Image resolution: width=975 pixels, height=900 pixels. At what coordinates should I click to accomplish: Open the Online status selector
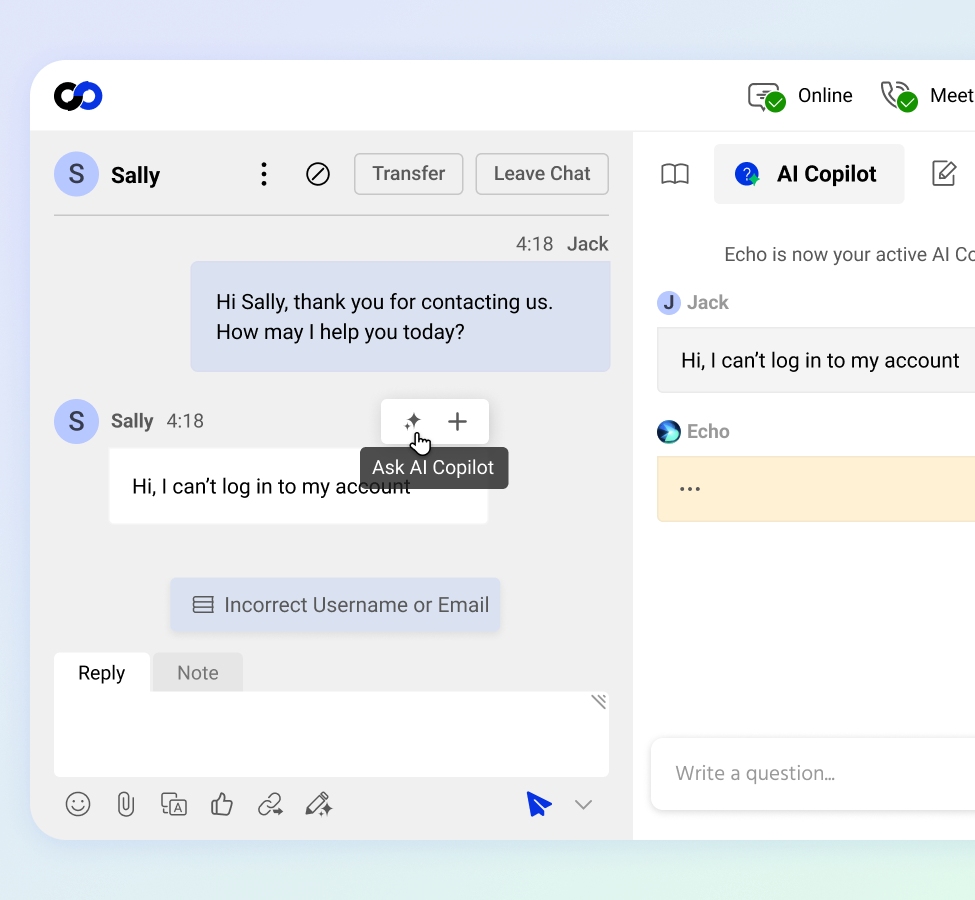(x=801, y=97)
